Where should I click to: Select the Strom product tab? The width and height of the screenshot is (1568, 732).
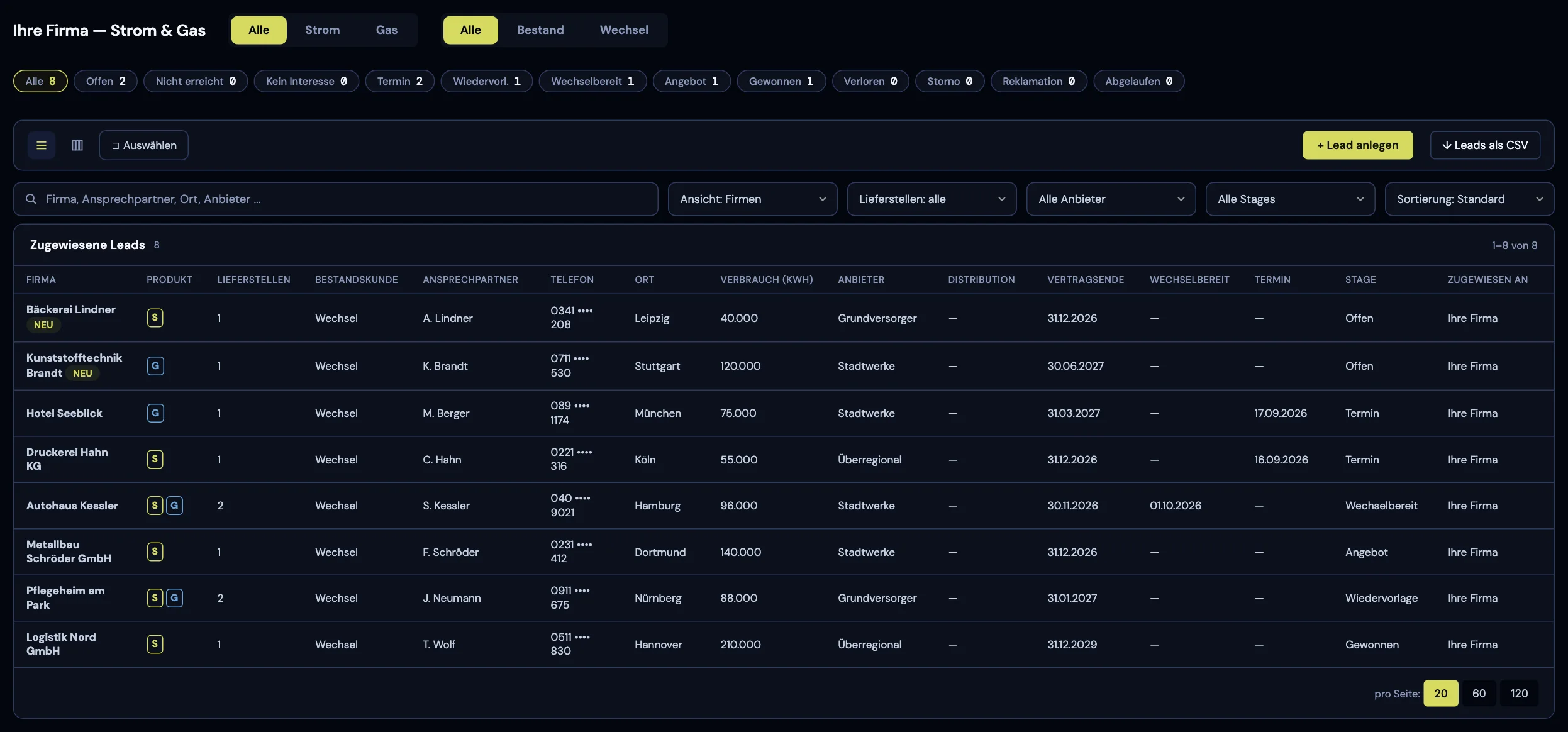[x=322, y=30]
